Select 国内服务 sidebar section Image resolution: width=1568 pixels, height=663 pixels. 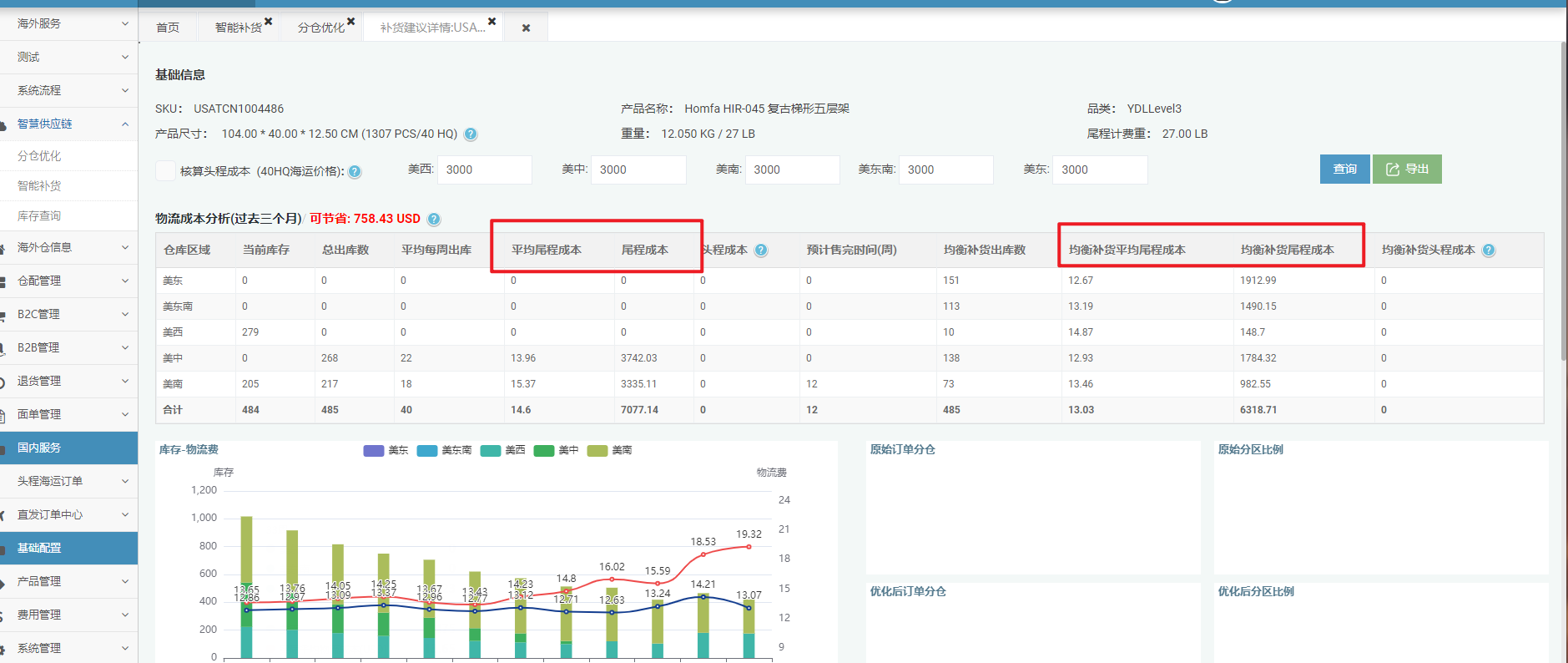(68, 448)
